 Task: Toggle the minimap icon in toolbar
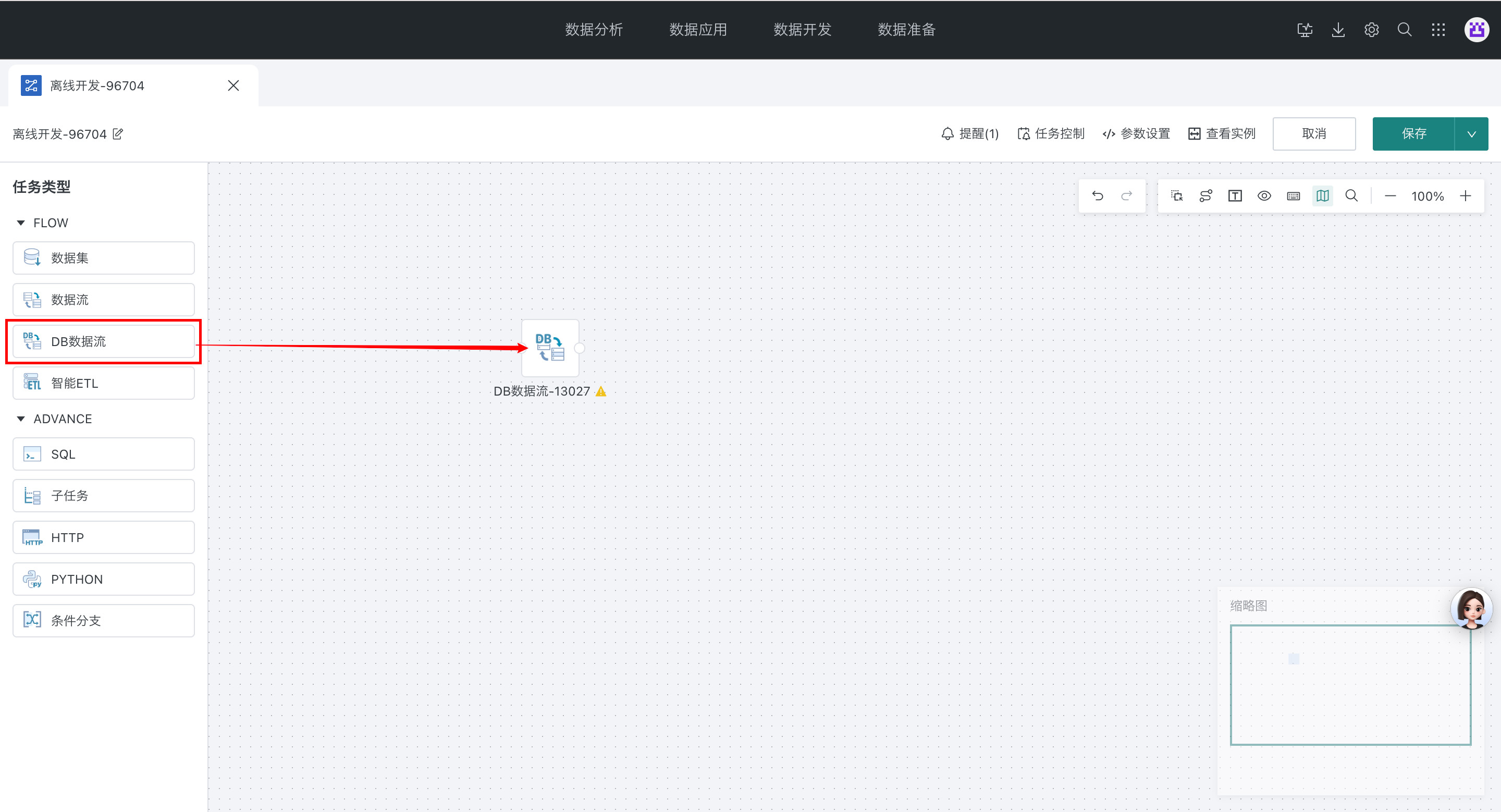1322,196
